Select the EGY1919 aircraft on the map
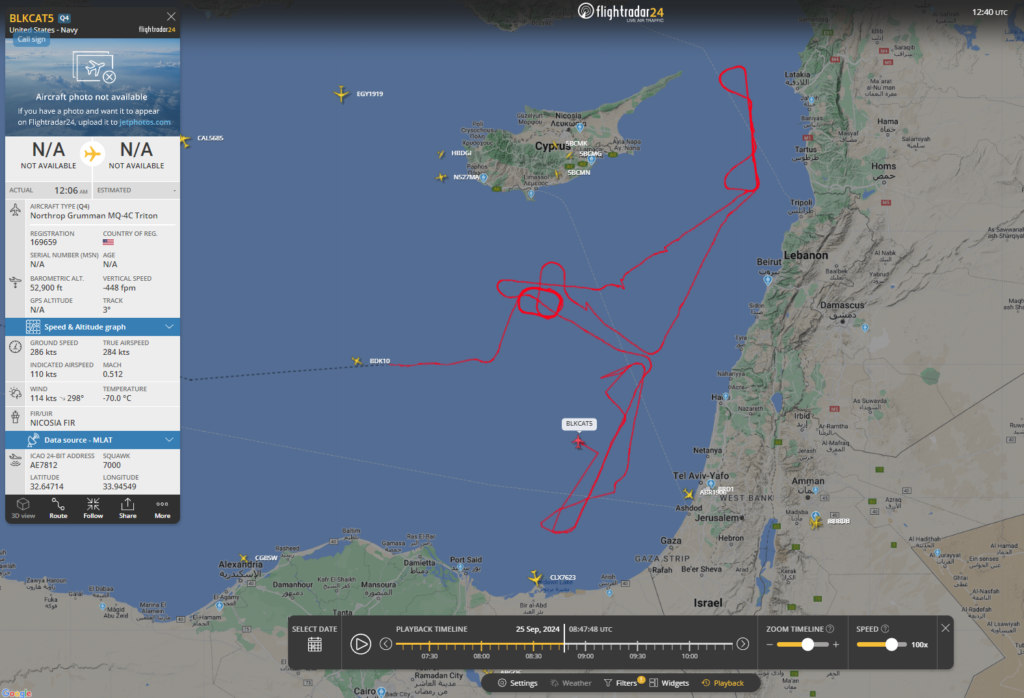 342,94
